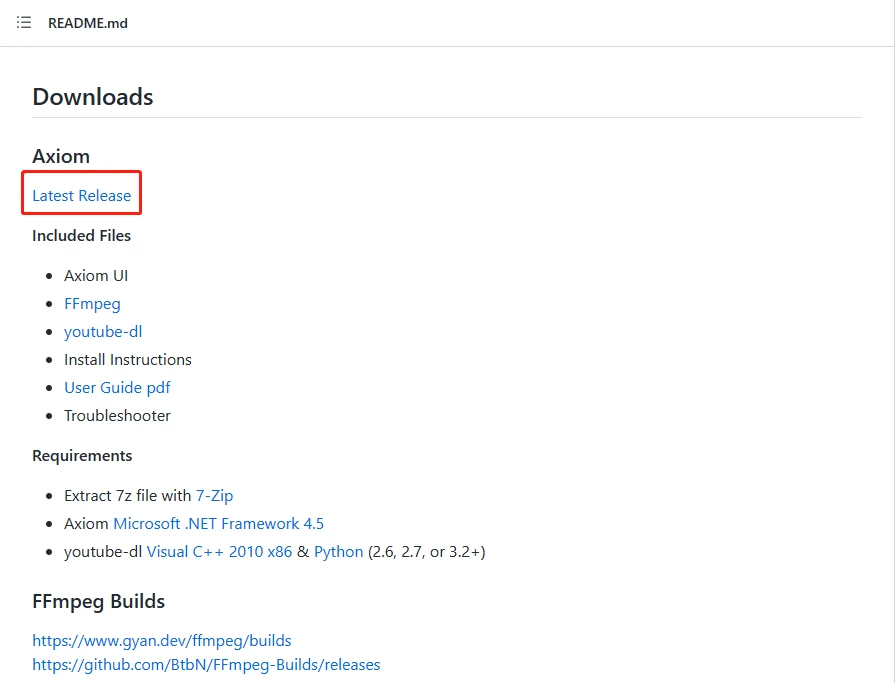Image resolution: width=896 pixels, height=683 pixels.
Task: Open the Python requirement link
Action: tap(338, 551)
